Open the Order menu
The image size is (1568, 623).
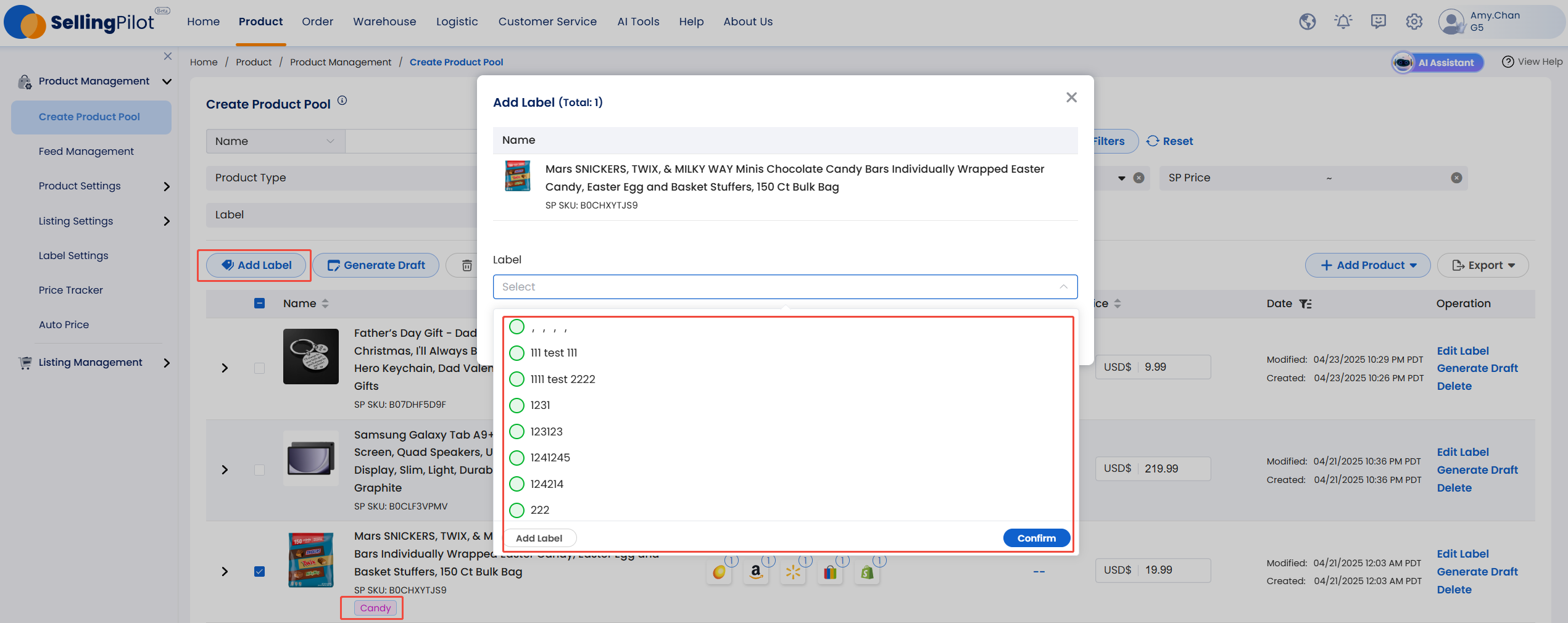point(317,22)
